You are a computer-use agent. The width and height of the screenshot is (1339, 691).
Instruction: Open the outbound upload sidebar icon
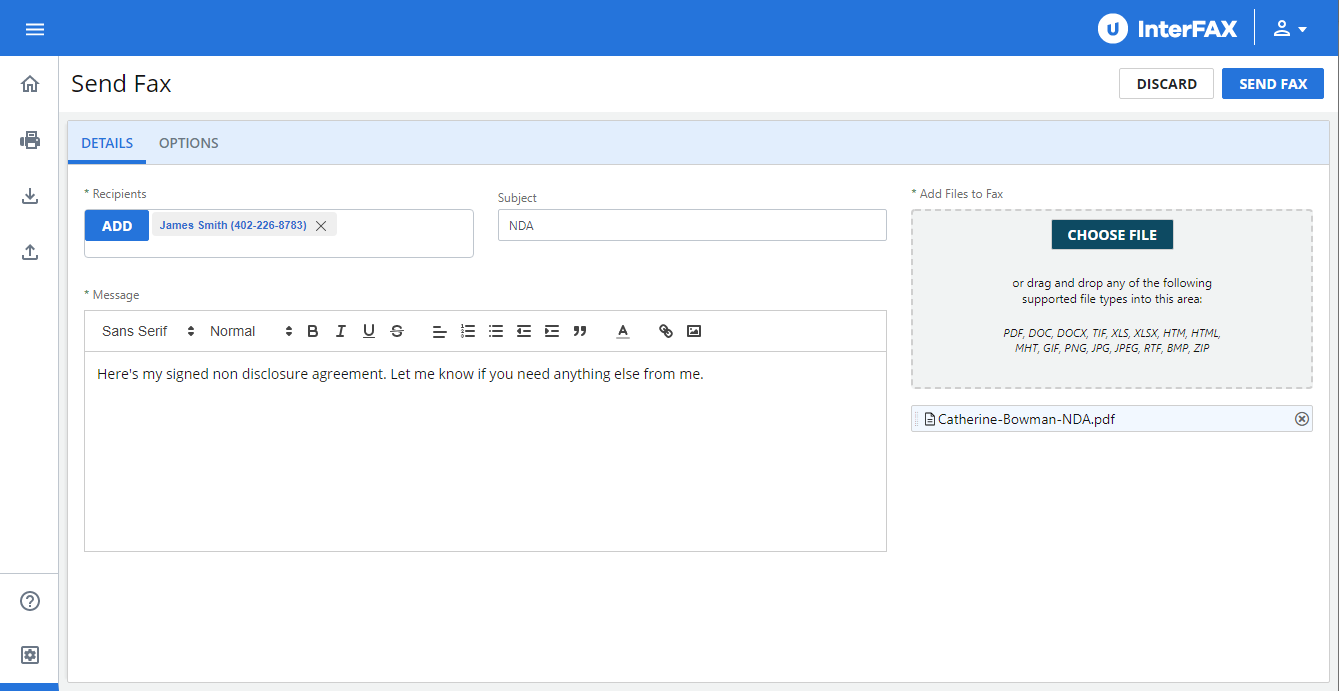[x=30, y=252]
